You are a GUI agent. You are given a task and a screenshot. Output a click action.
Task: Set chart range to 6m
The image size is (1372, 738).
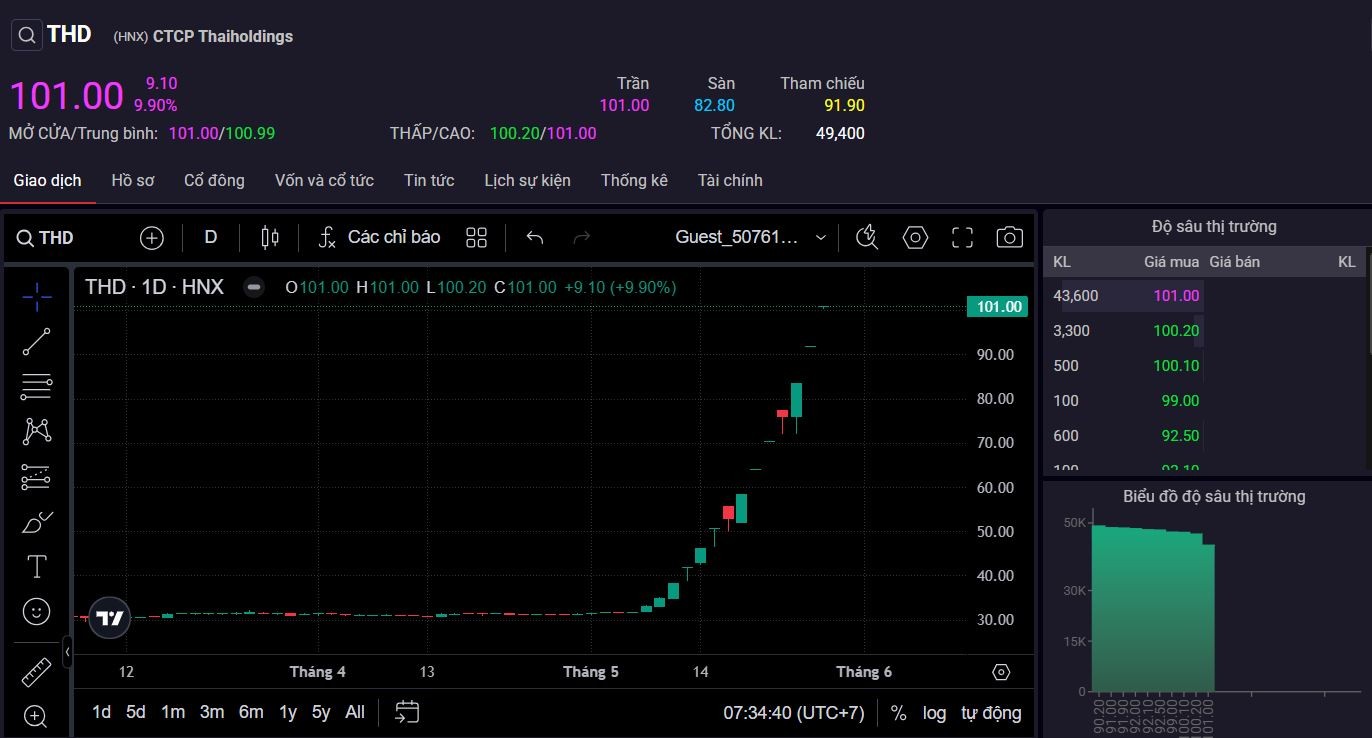coord(251,712)
